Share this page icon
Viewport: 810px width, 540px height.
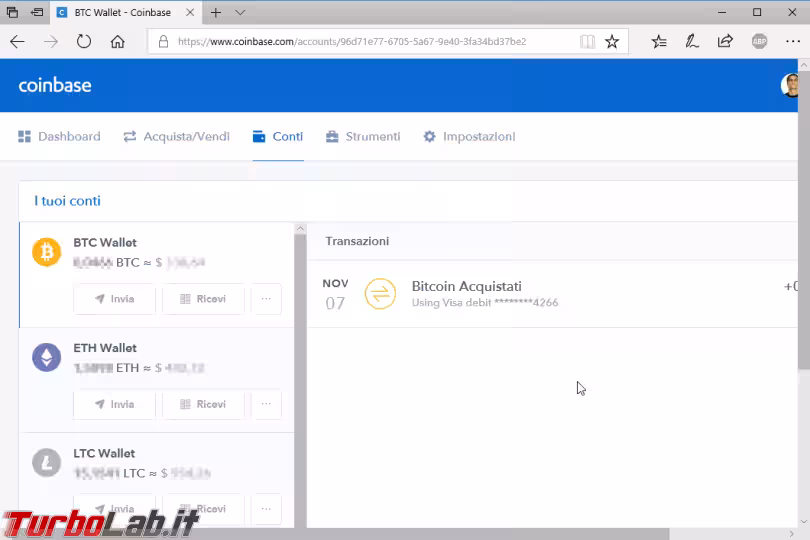(725, 41)
